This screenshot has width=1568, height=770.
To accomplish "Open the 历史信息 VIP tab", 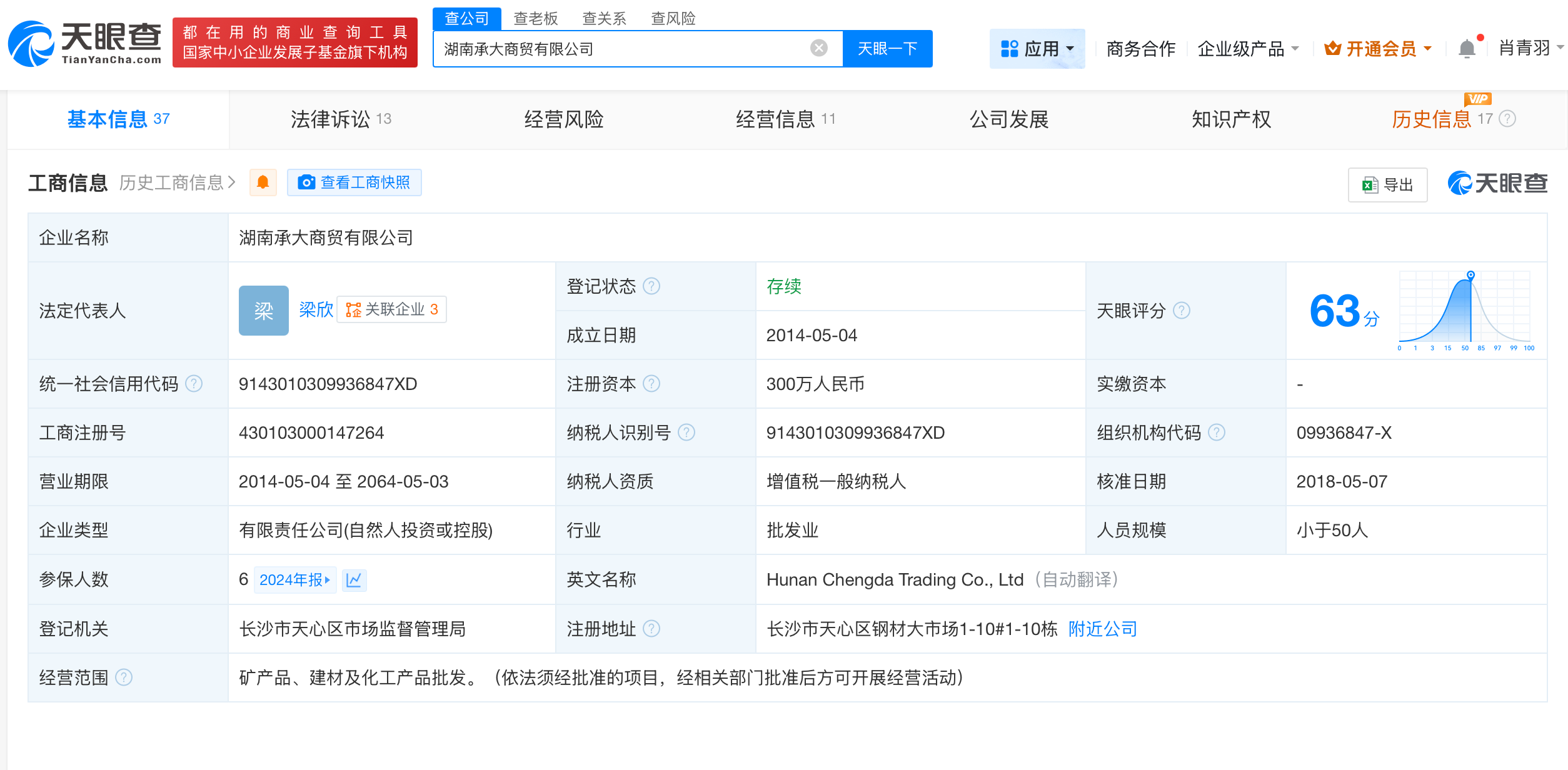I will pos(1431,119).
